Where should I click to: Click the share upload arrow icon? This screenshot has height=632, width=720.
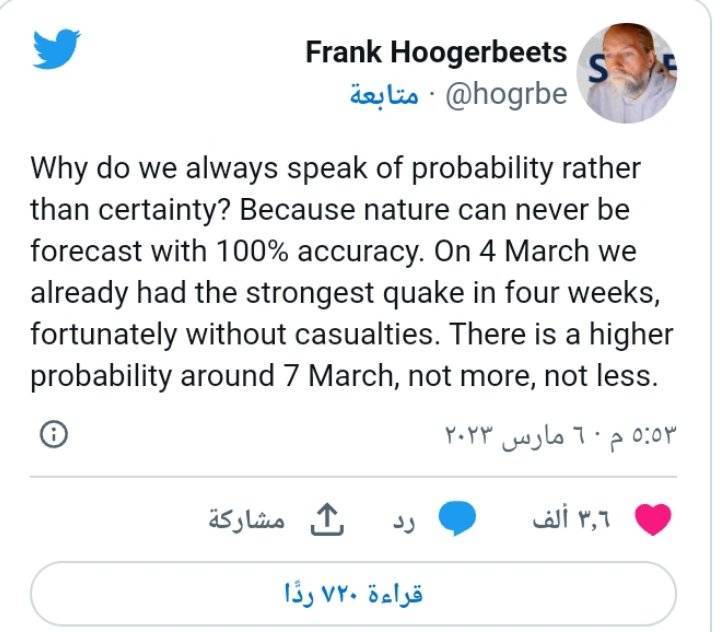click(325, 519)
